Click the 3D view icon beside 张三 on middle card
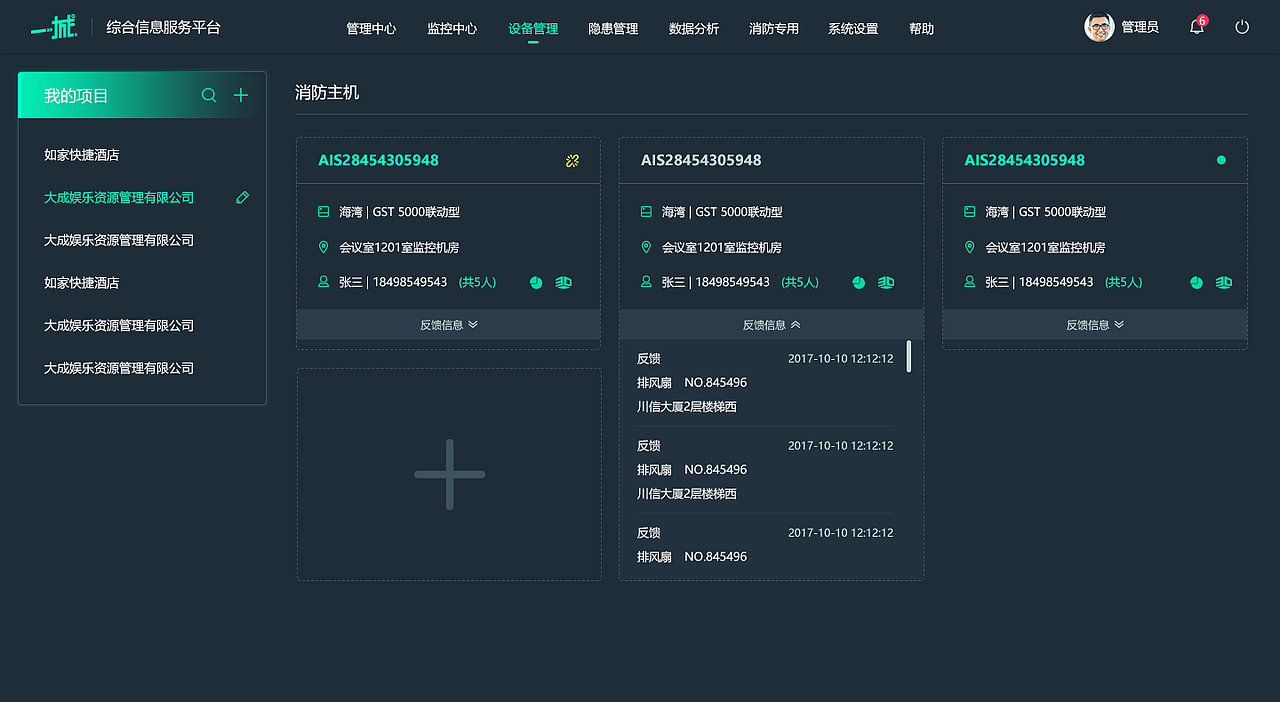The width and height of the screenshot is (1280, 702). [x=885, y=283]
